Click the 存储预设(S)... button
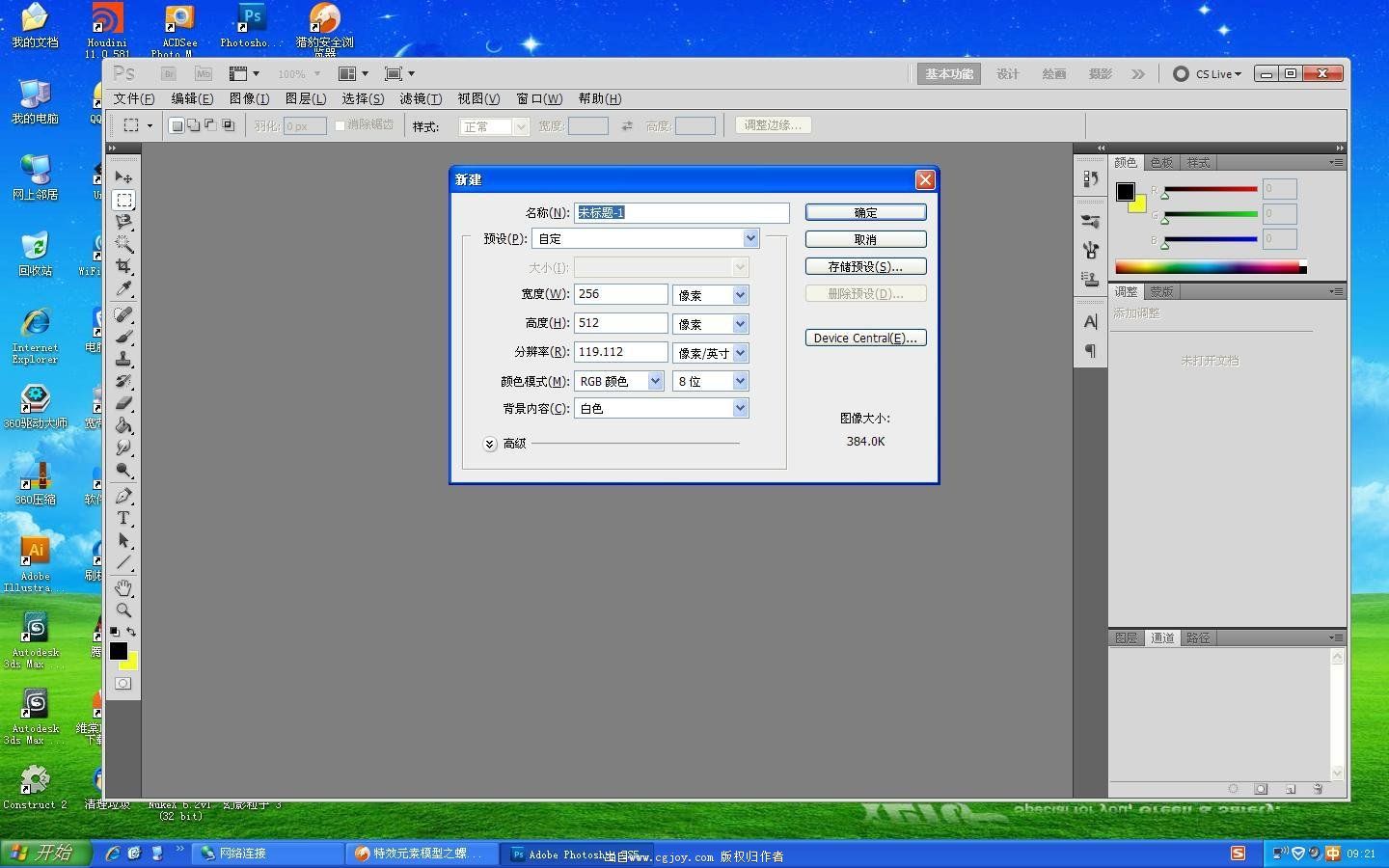The width and height of the screenshot is (1389, 868). [x=866, y=266]
